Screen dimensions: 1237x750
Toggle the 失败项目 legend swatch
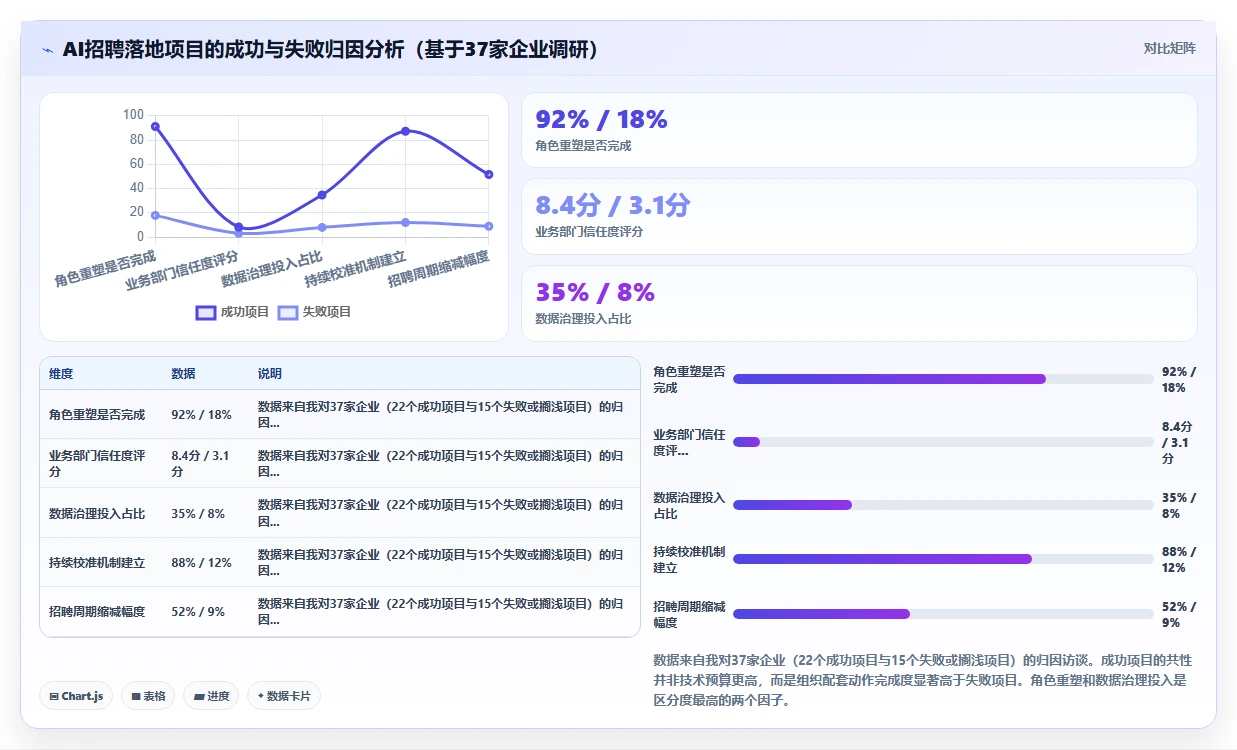[288, 312]
